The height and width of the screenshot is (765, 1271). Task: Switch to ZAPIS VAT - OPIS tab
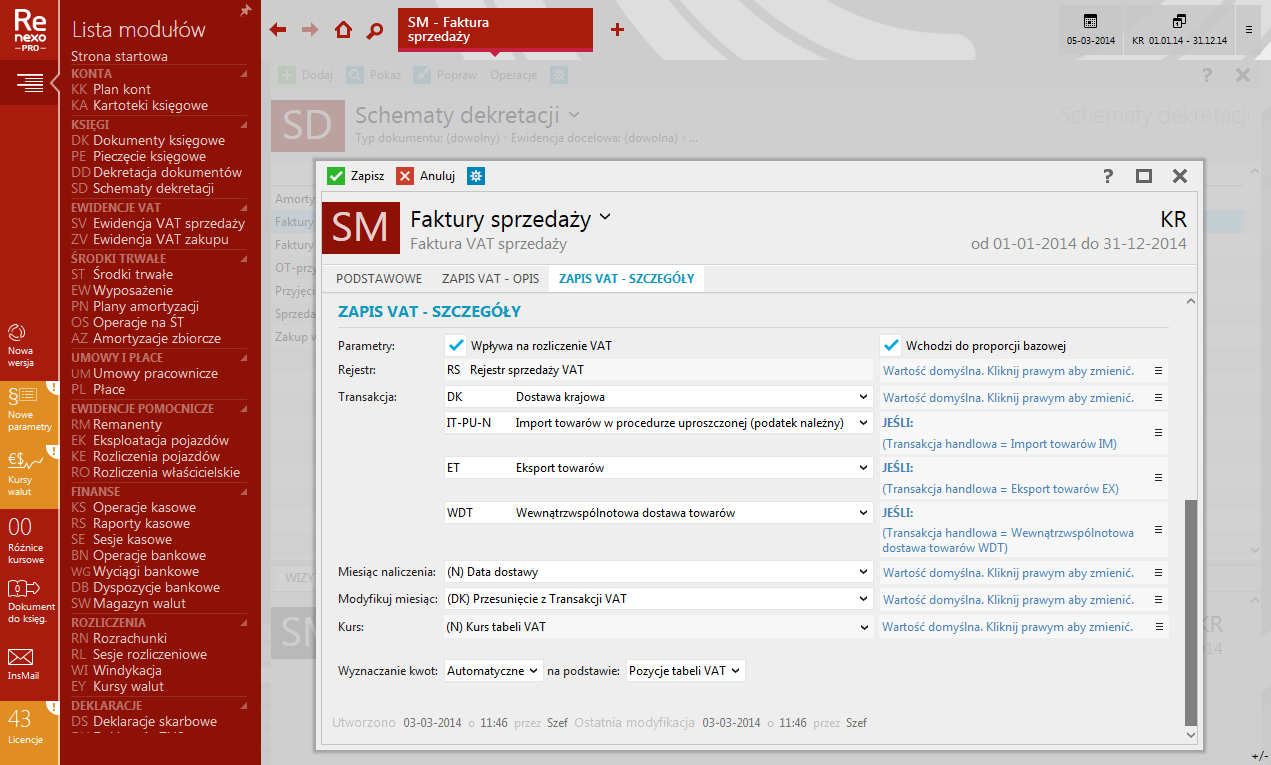(490, 279)
